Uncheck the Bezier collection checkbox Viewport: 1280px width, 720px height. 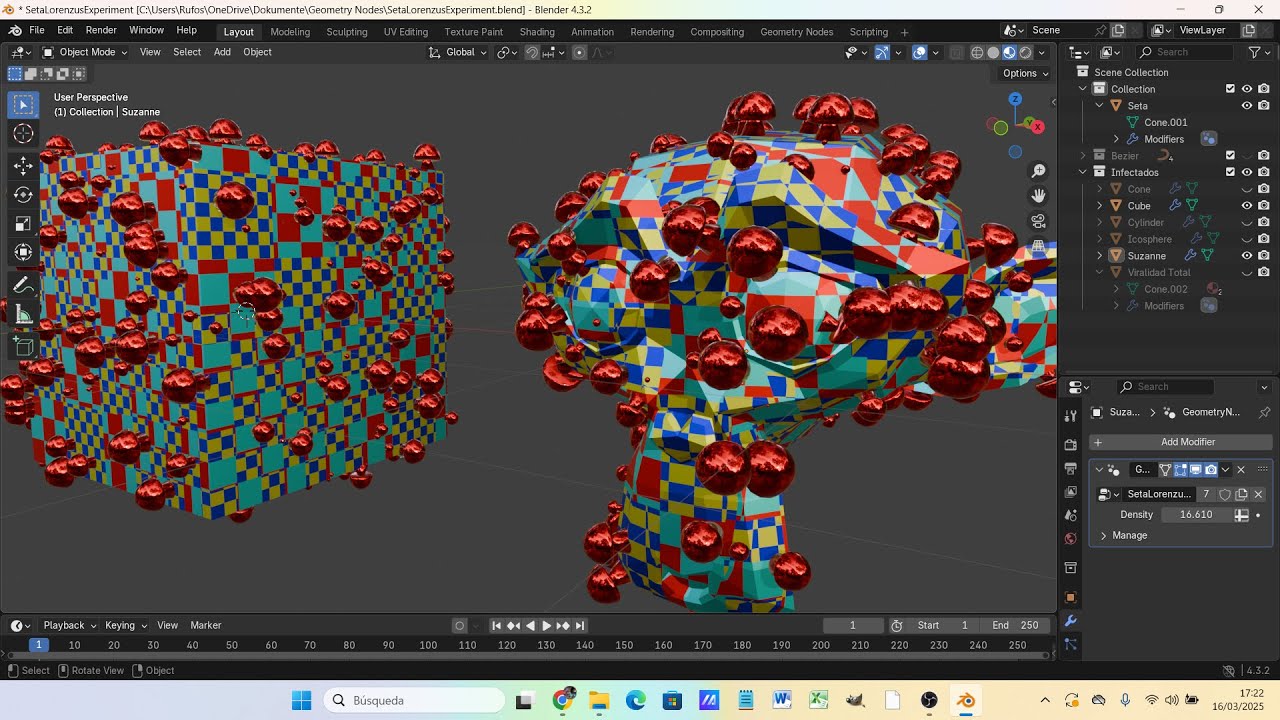point(1230,155)
